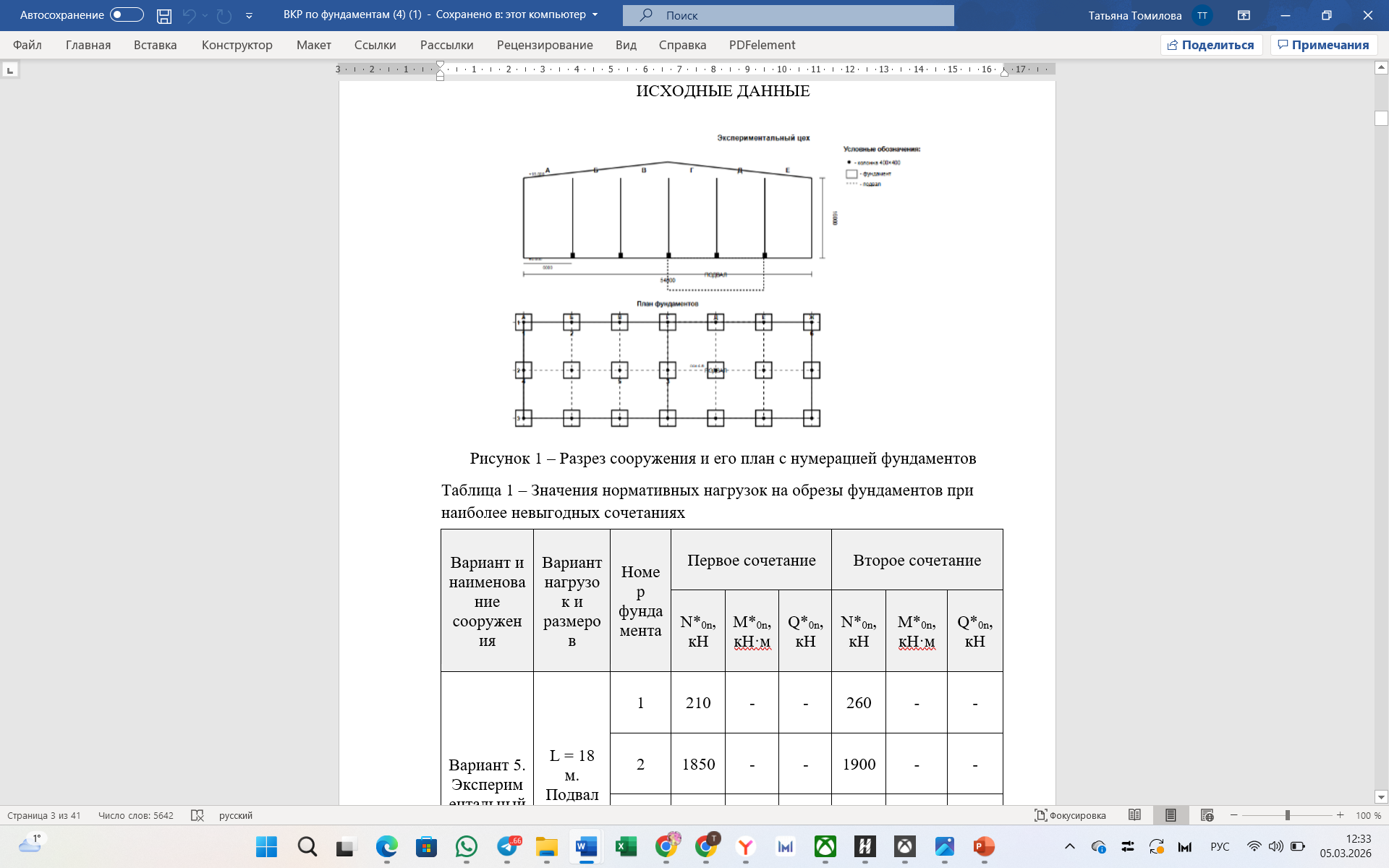Viewport: 1389px width, 868px height.
Task: Open the ТТ user account avatar
Action: click(x=1202, y=15)
